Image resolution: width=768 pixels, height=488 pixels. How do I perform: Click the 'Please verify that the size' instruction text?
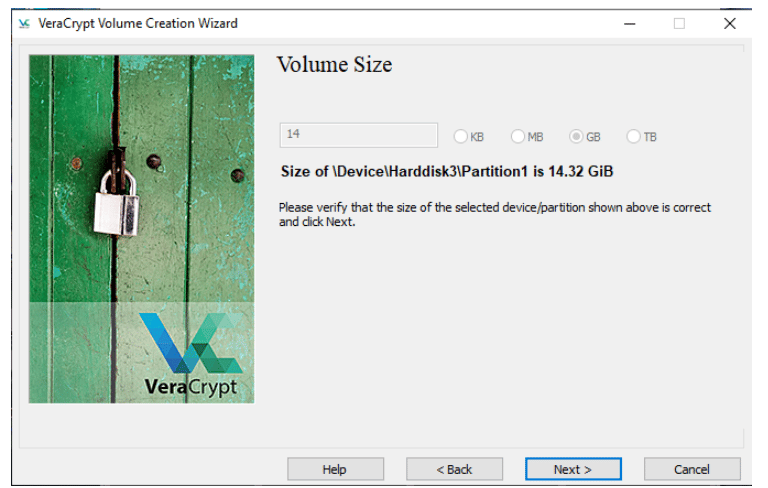point(495,215)
